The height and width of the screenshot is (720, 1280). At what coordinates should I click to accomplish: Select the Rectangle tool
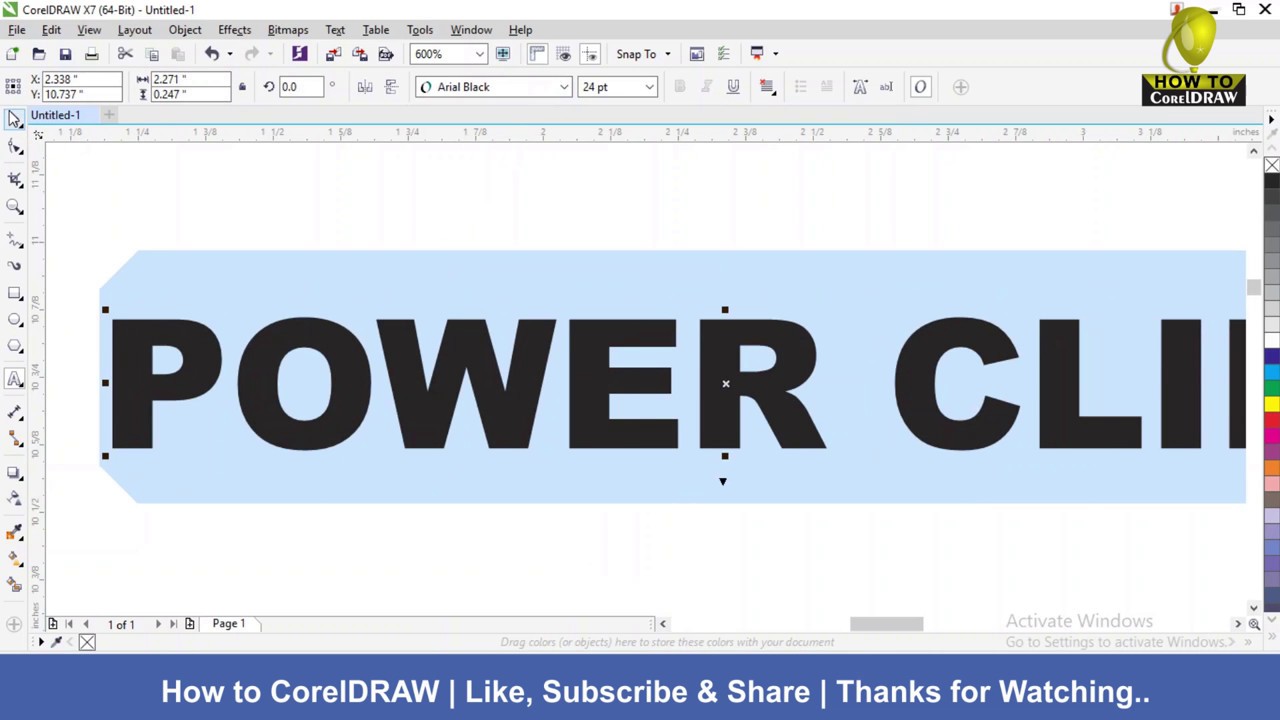tap(15, 292)
